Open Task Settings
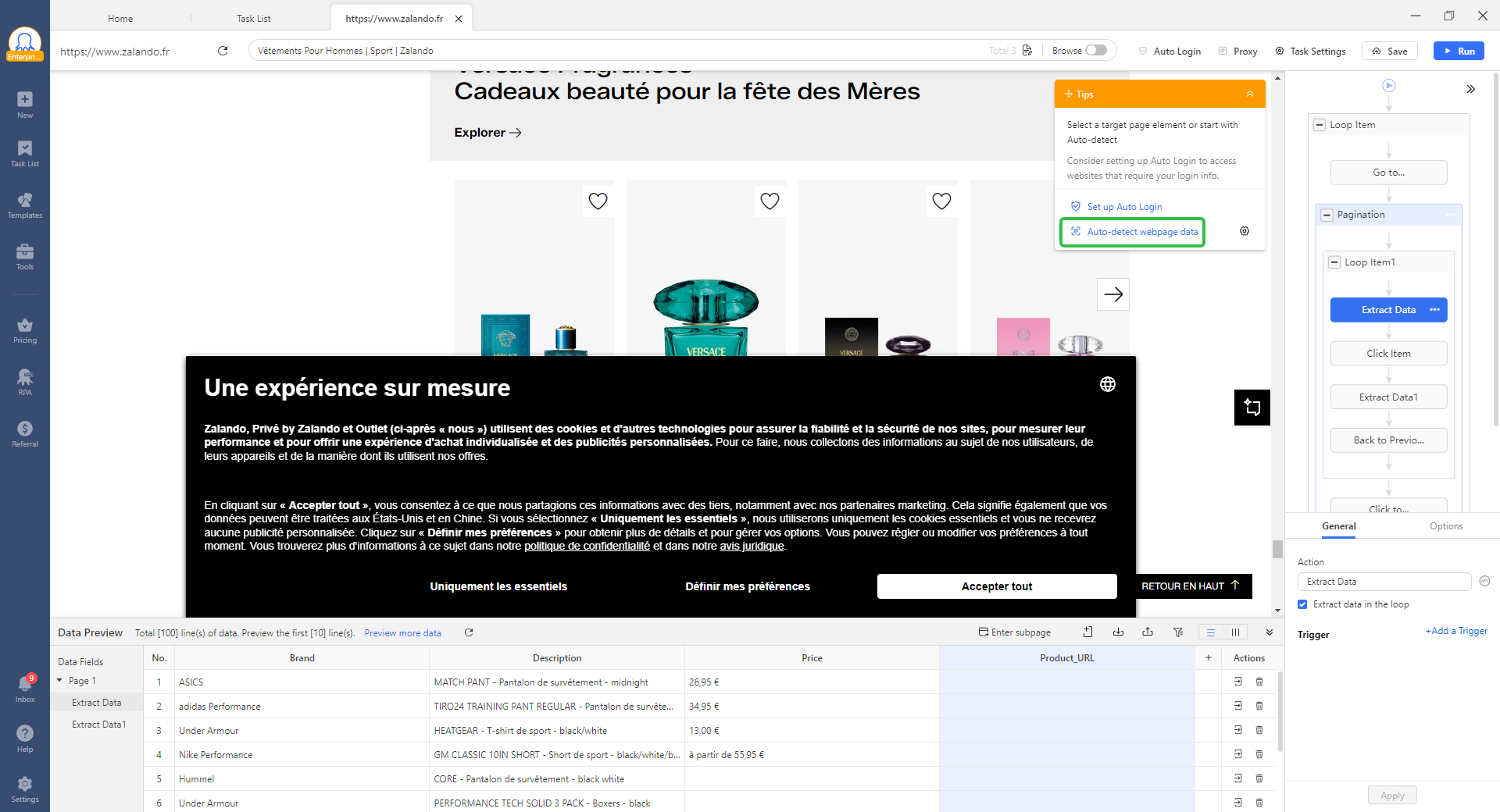 coord(1310,51)
